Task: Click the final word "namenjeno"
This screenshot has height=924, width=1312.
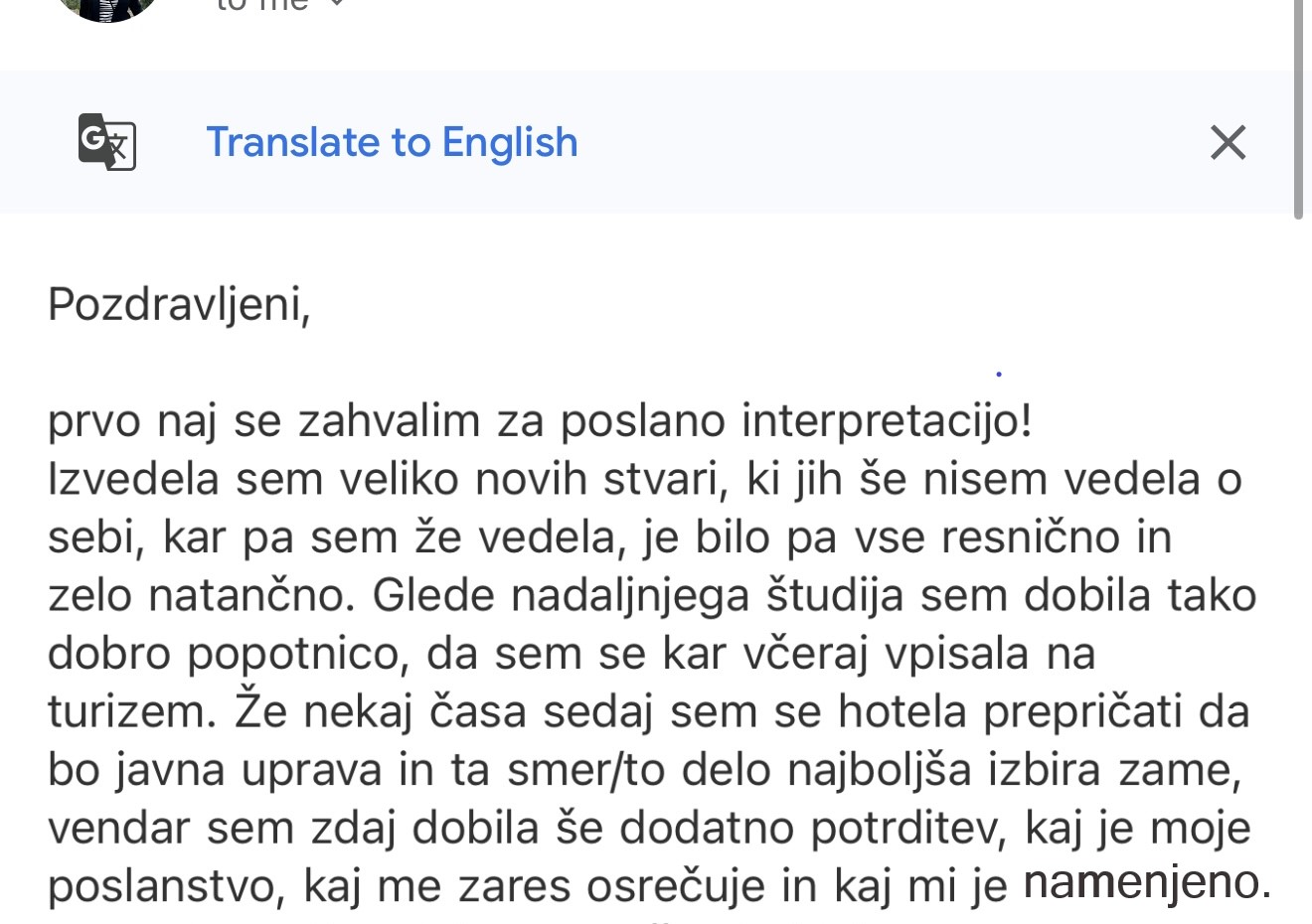Action: click(x=1141, y=882)
